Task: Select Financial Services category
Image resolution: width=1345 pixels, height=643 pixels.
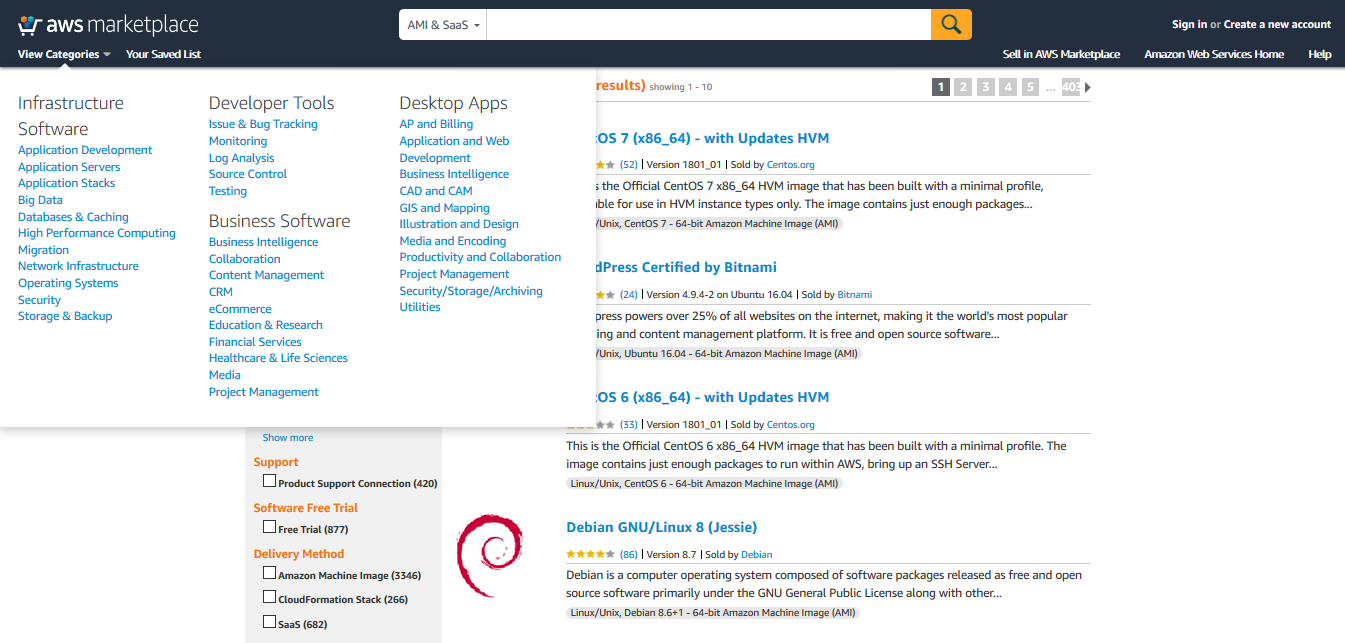Action: point(255,342)
